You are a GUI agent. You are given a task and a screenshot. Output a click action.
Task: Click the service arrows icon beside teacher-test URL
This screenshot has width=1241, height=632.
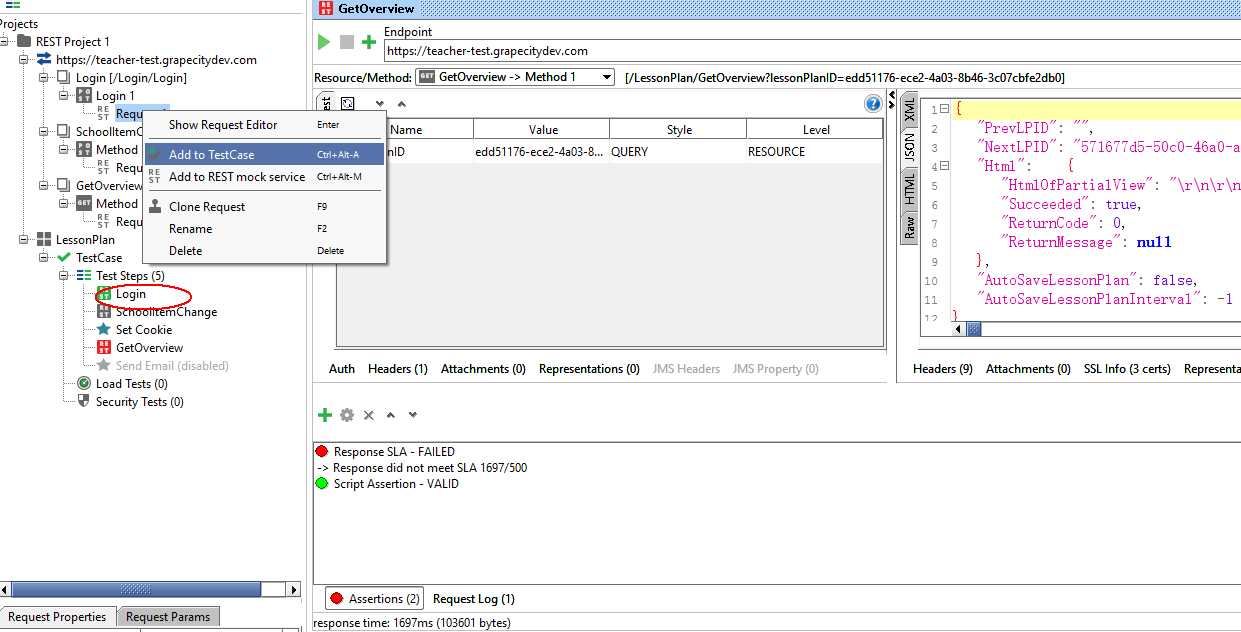(44, 60)
